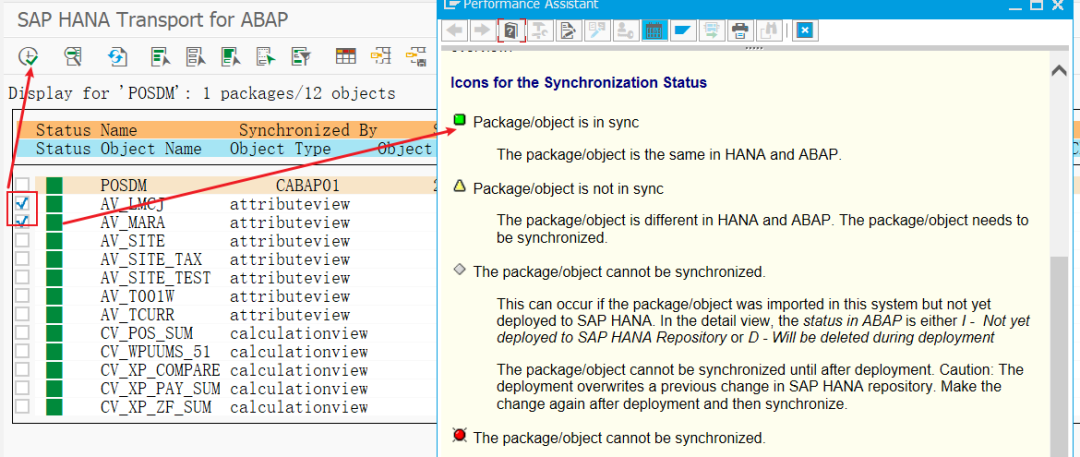Screen dimensions: 1080x457
Task: Click the Choose Layout icon
Action: click(x=381, y=56)
